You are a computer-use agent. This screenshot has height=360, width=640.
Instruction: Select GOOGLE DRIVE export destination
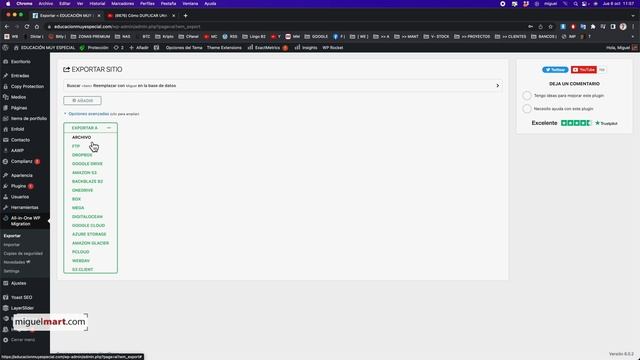87,164
